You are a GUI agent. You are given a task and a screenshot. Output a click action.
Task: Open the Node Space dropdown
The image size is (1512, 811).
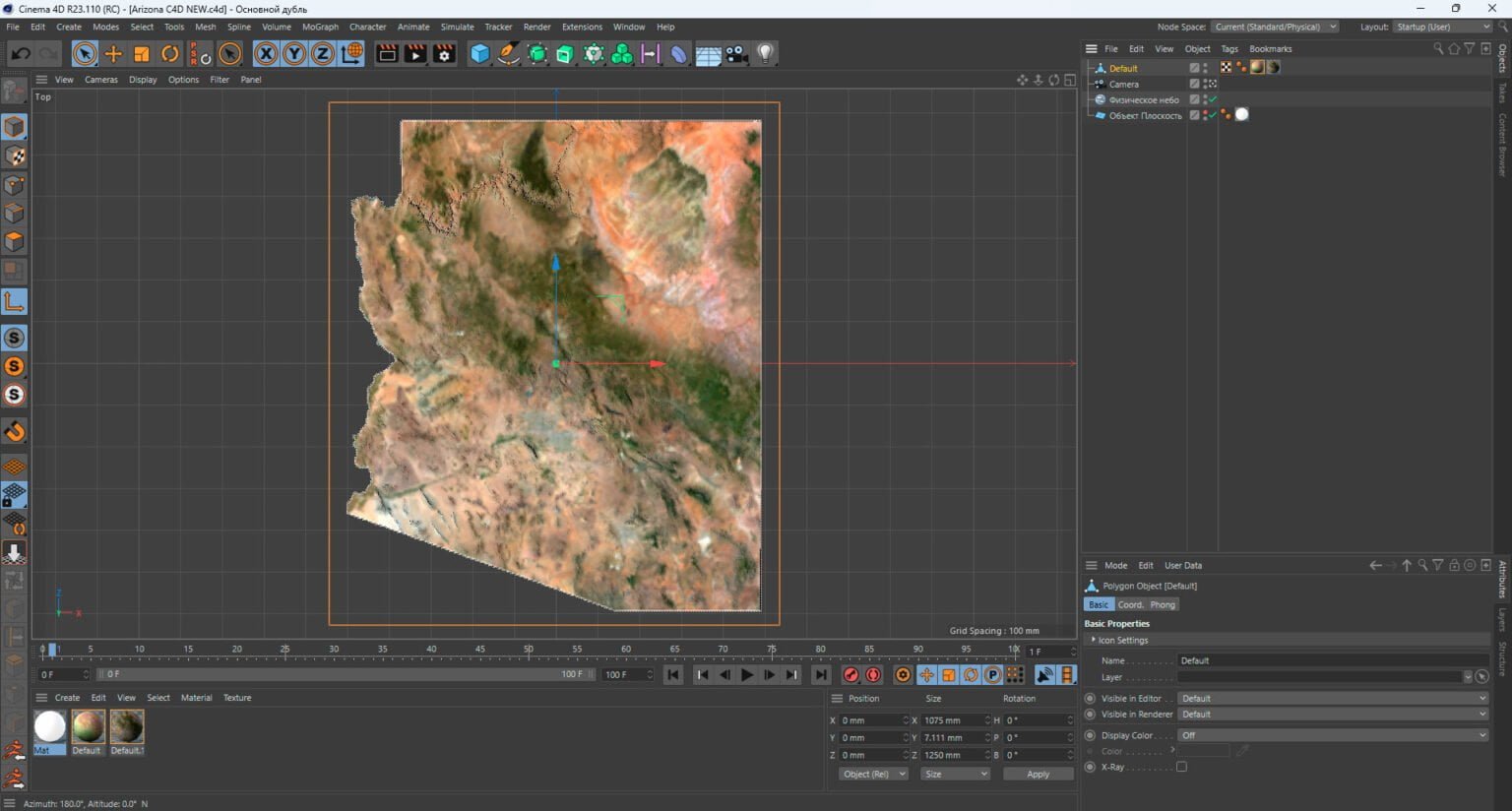1275,27
